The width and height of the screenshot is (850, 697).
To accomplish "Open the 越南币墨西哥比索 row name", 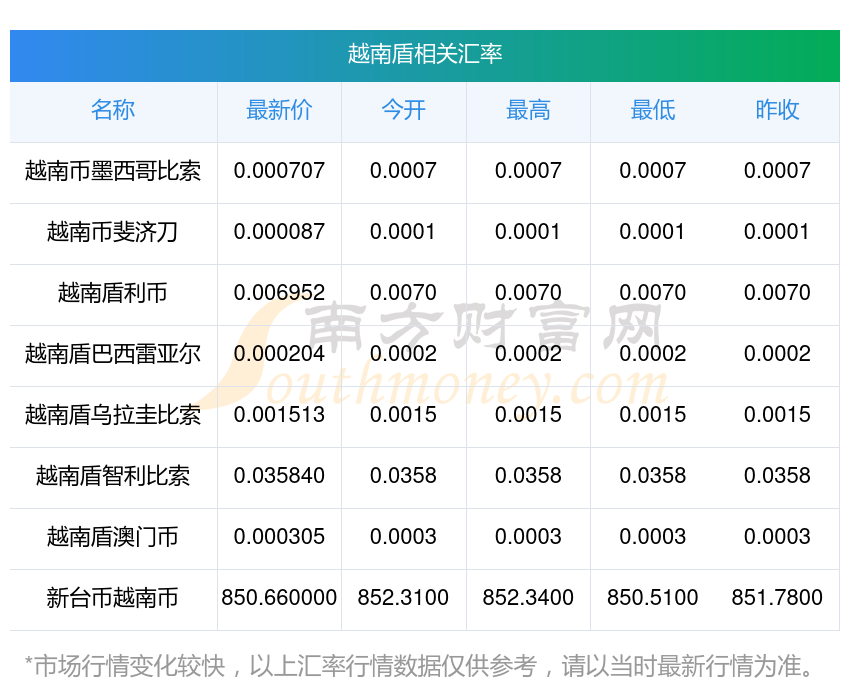I will coord(113,171).
